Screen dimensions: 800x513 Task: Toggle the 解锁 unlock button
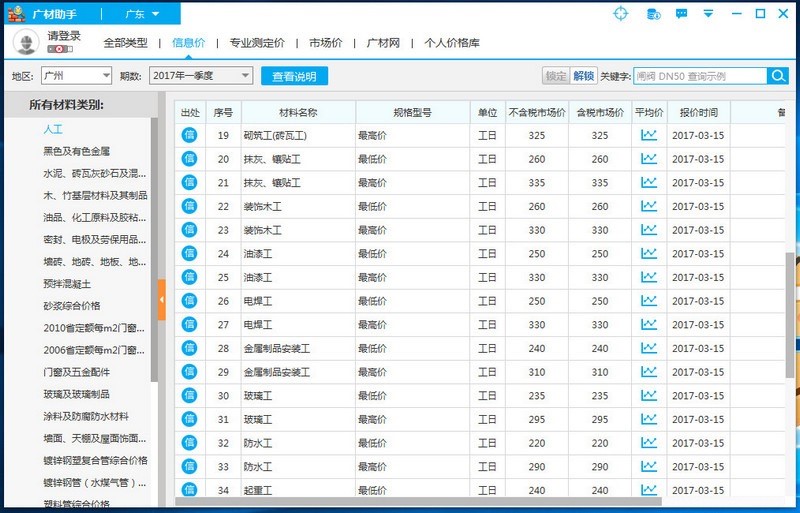(x=584, y=76)
